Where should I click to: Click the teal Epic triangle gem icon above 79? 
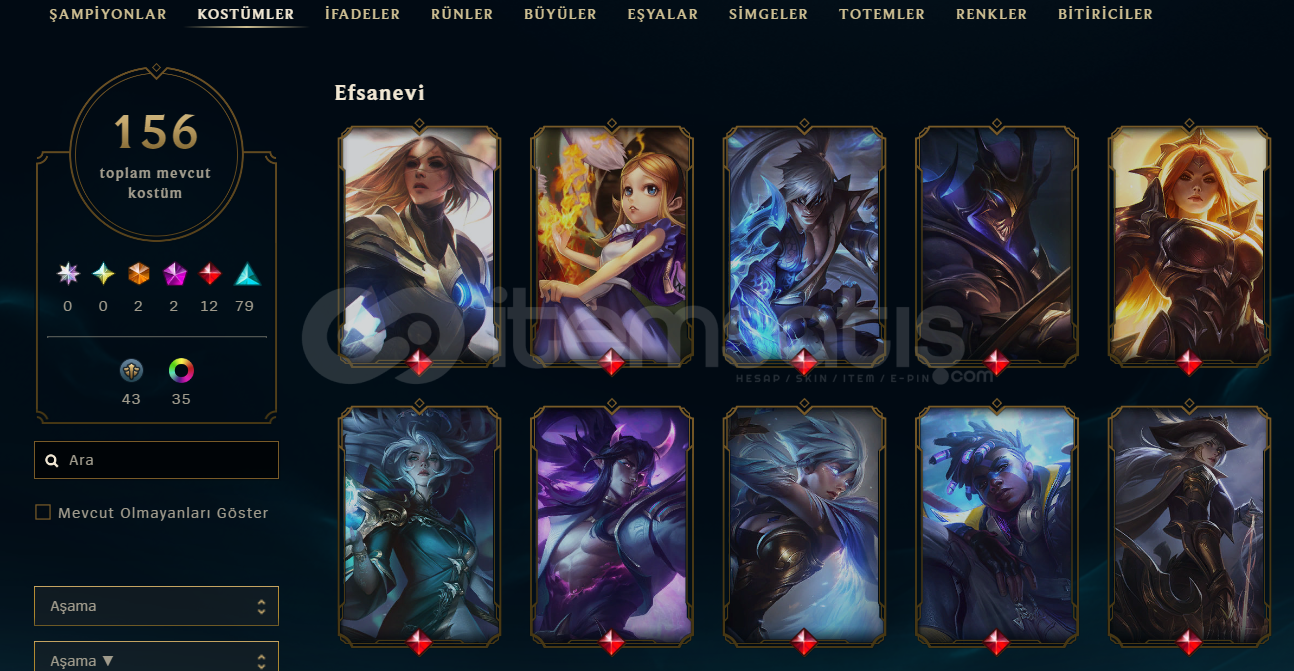[246, 273]
